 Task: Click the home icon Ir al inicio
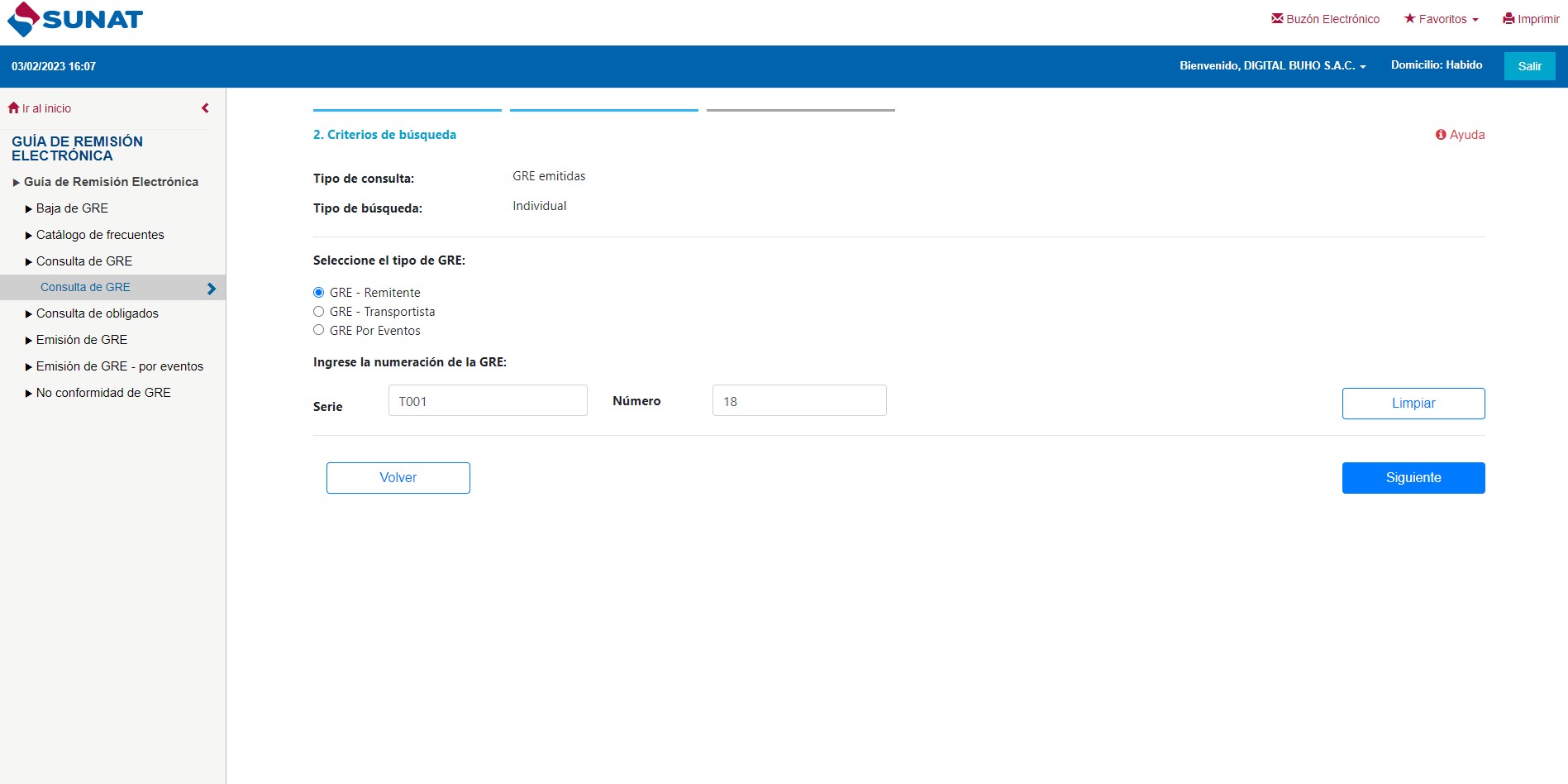point(13,108)
